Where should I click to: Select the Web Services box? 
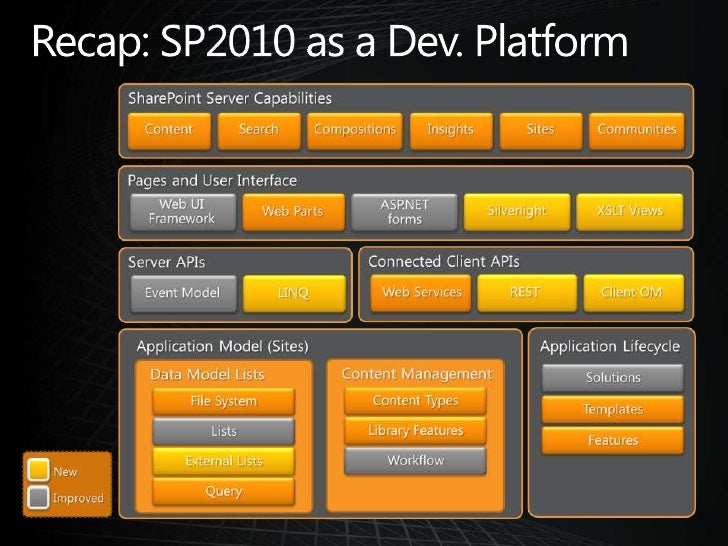click(x=421, y=293)
